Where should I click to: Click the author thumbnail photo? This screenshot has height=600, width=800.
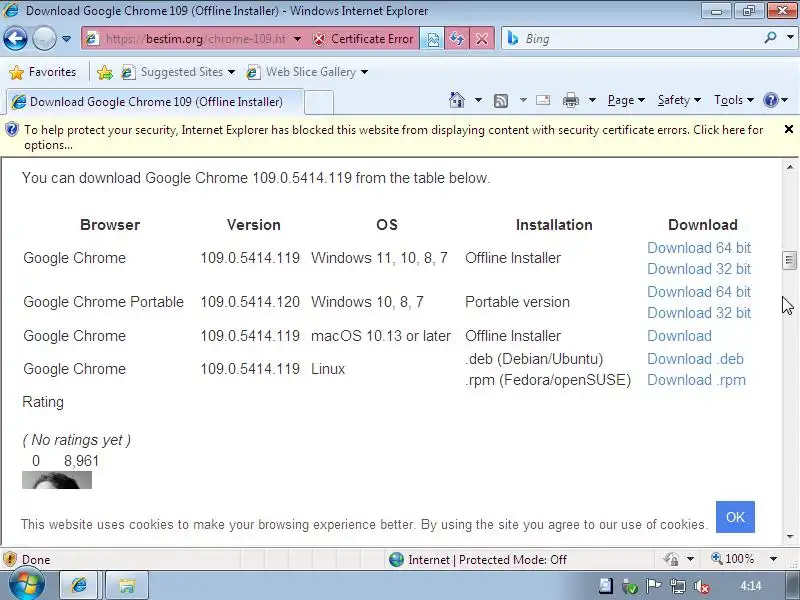[57, 480]
